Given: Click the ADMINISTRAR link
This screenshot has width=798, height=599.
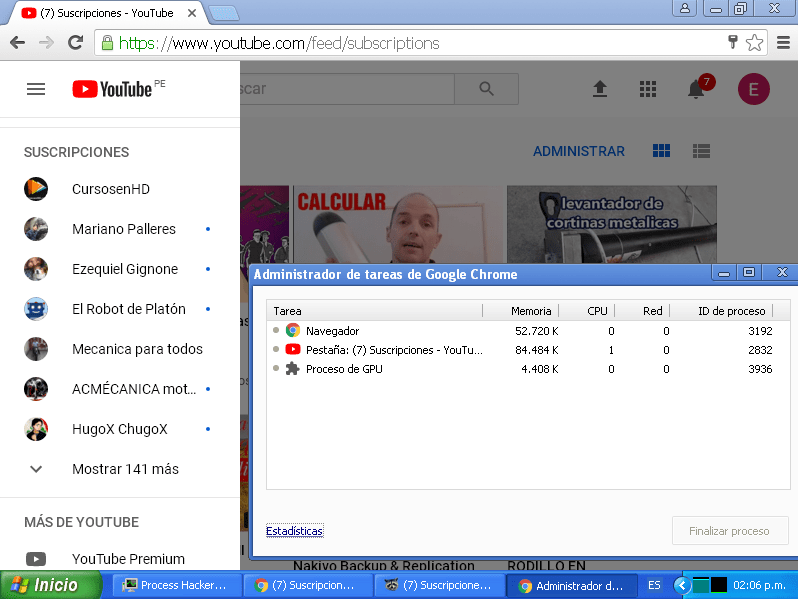Looking at the screenshot, I should tap(579, 151).
